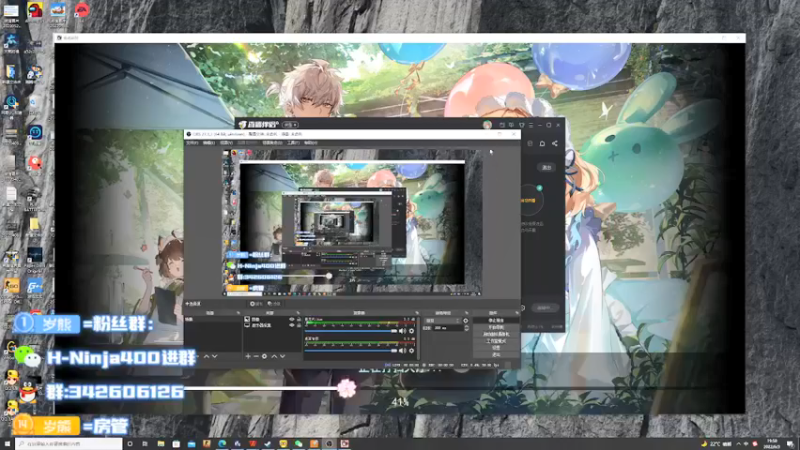Screen dimensions: 800x450
Task: Move scene up with scenes up arrow
Action: pyautogui.click(x=206, y=356)
